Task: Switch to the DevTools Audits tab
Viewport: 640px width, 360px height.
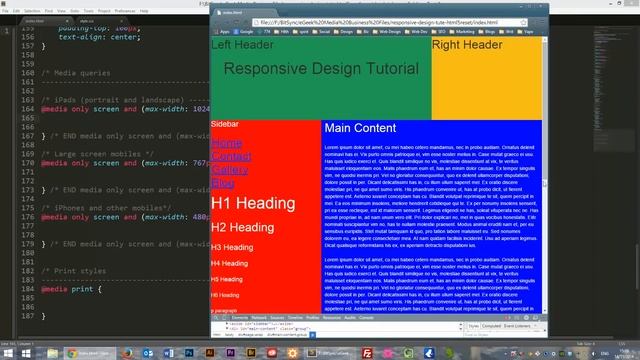Action: point(350,318)
